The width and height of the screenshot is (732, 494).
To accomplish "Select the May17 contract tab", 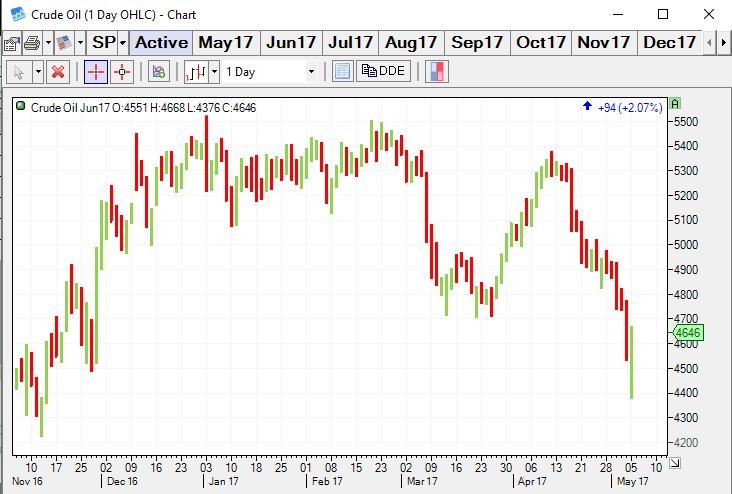I will [x=226, y=43].
